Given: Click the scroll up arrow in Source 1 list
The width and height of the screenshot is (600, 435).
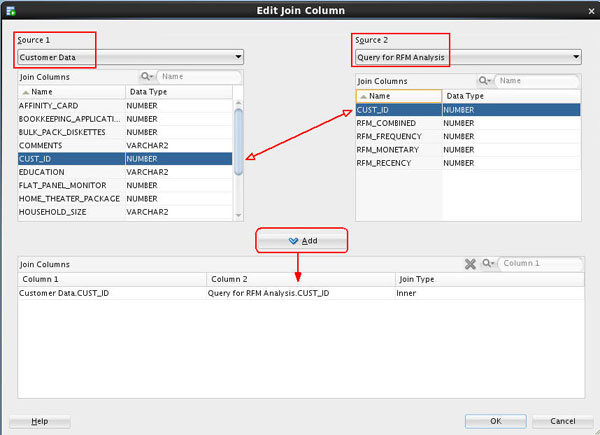Looking at the screenshot, I should (x=238, y=103).
